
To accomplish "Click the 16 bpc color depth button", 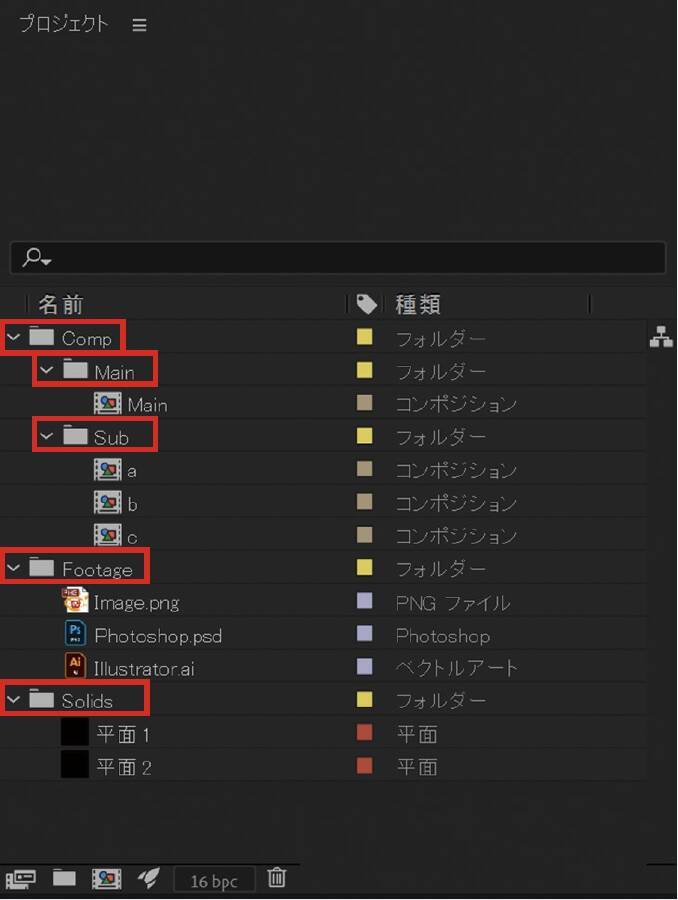I will click(x=214, y=880).
